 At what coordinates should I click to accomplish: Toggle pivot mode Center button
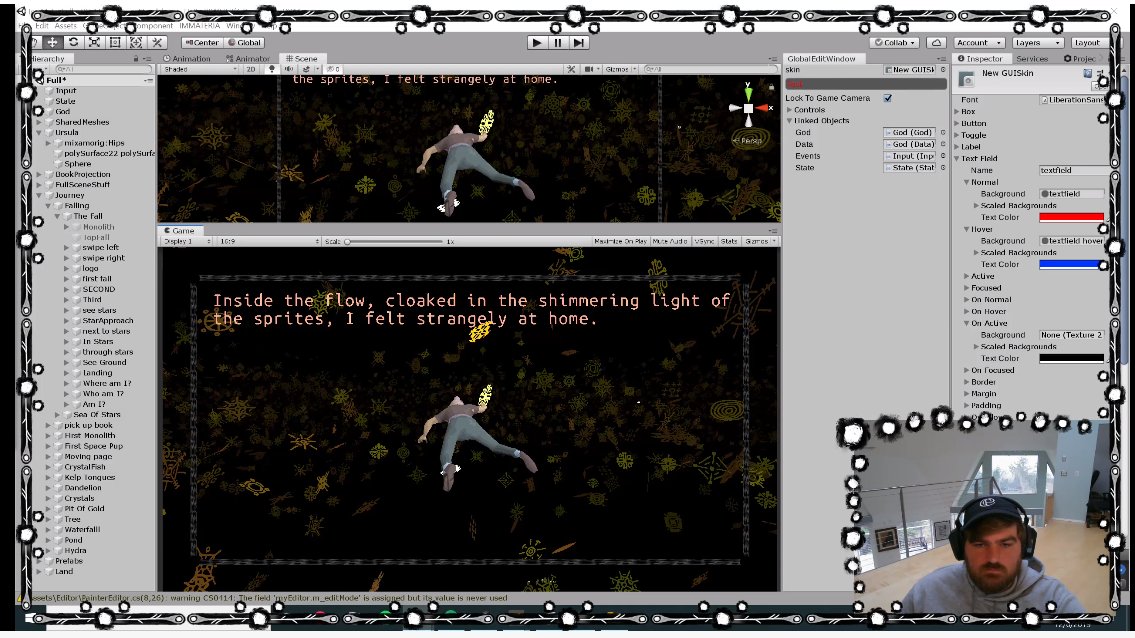coord(201,43)
